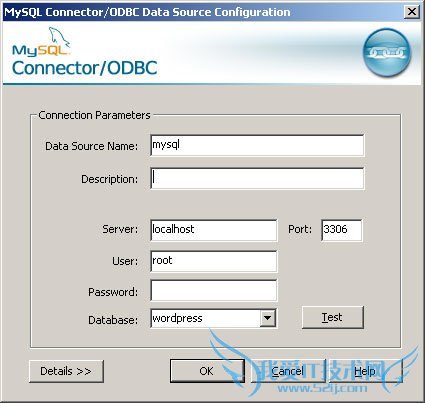Confirm the configuration with OK

(x=207, y=371)
